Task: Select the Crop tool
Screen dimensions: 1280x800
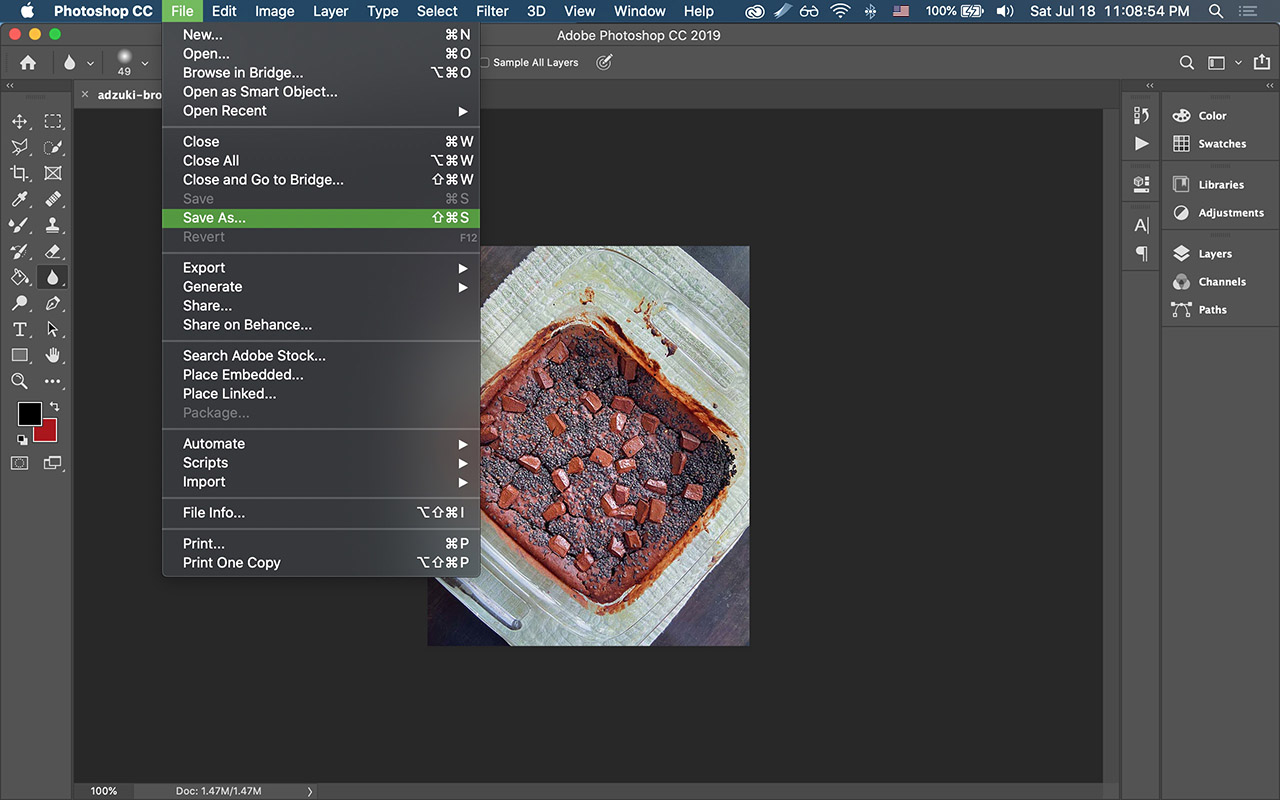Action: tap(19, 173)
